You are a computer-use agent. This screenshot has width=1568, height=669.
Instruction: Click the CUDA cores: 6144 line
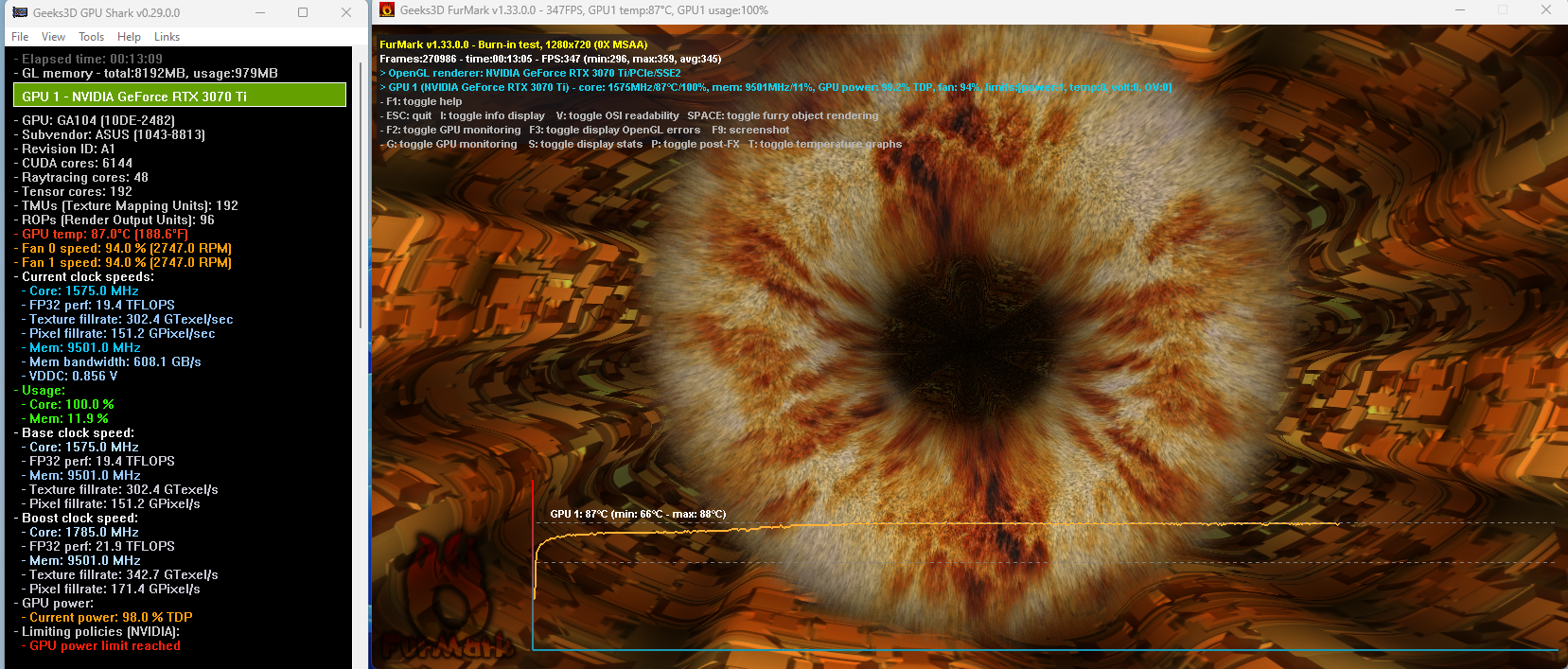(x=73, y=163)
